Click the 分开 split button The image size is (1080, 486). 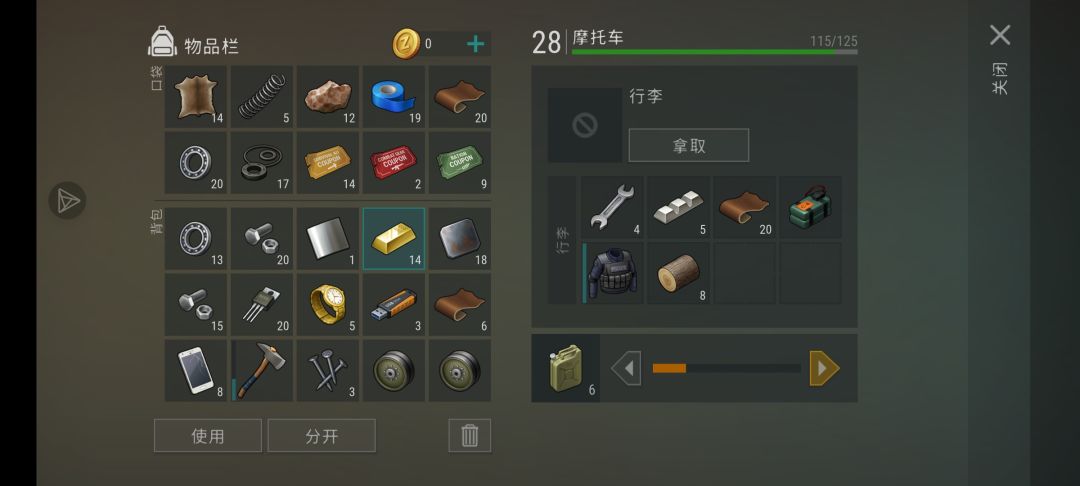[322, 436]
